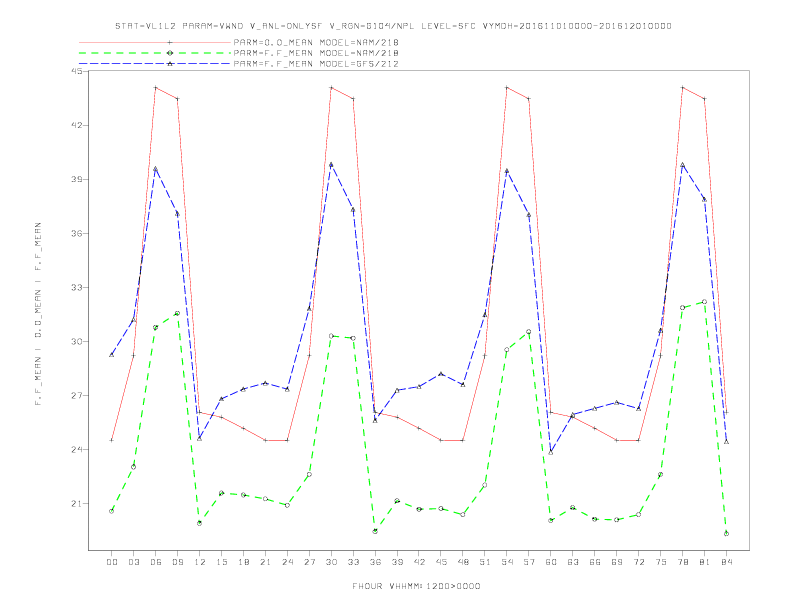Click x-axis forecast hour label 12
792x612 pixels.
200,562
